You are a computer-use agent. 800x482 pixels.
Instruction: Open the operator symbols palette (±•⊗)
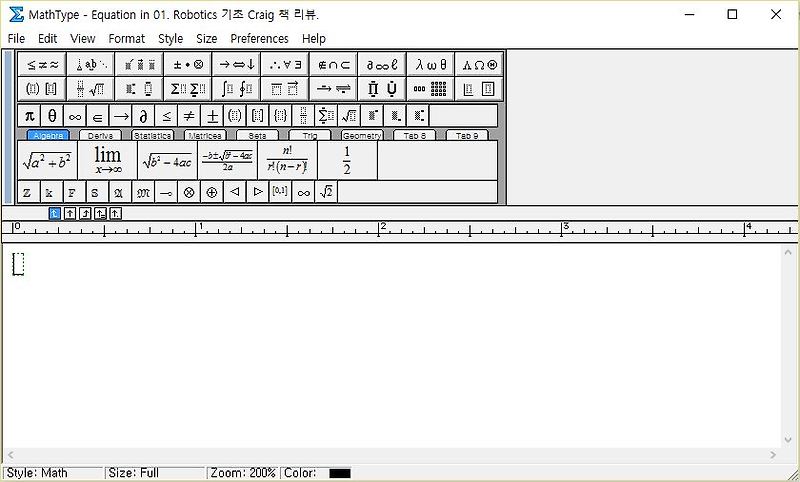pyautogui.click(x=188, y=65)
